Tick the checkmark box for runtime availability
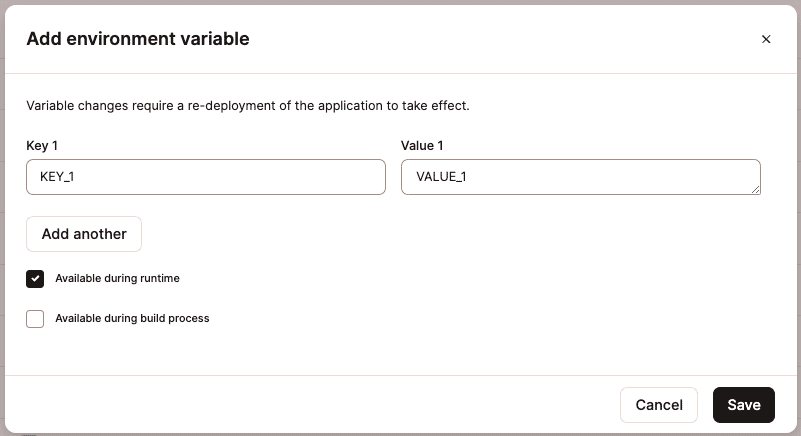 click(x=35, y=279)
